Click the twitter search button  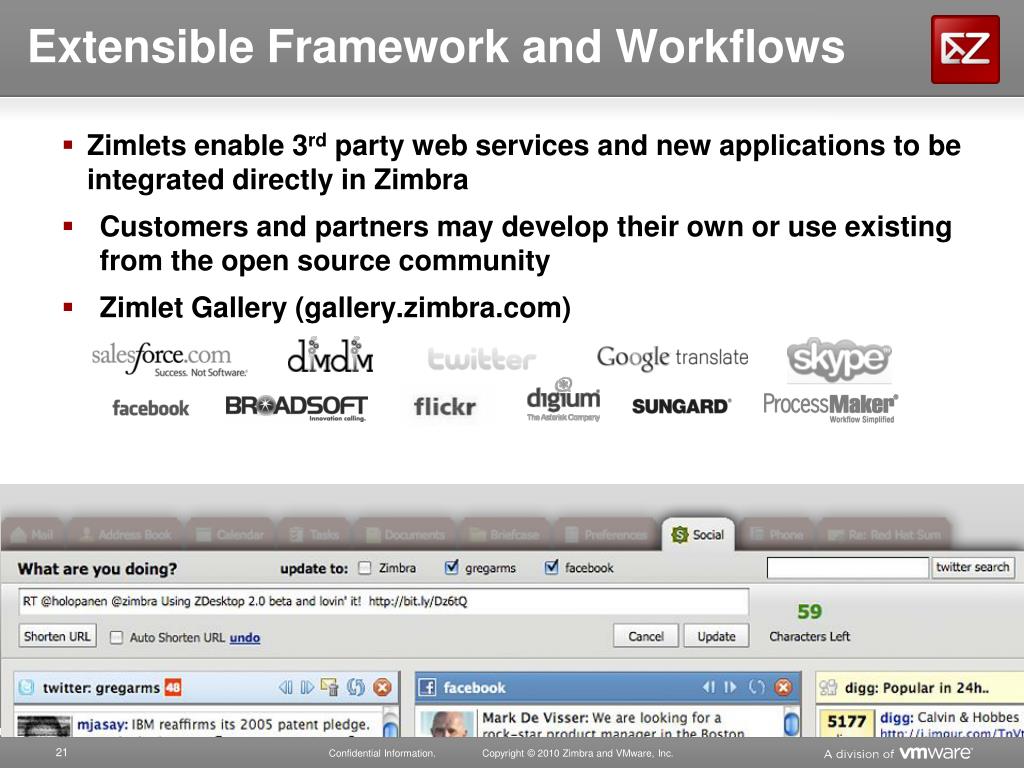pyautogui.click(x=972, y=568)
